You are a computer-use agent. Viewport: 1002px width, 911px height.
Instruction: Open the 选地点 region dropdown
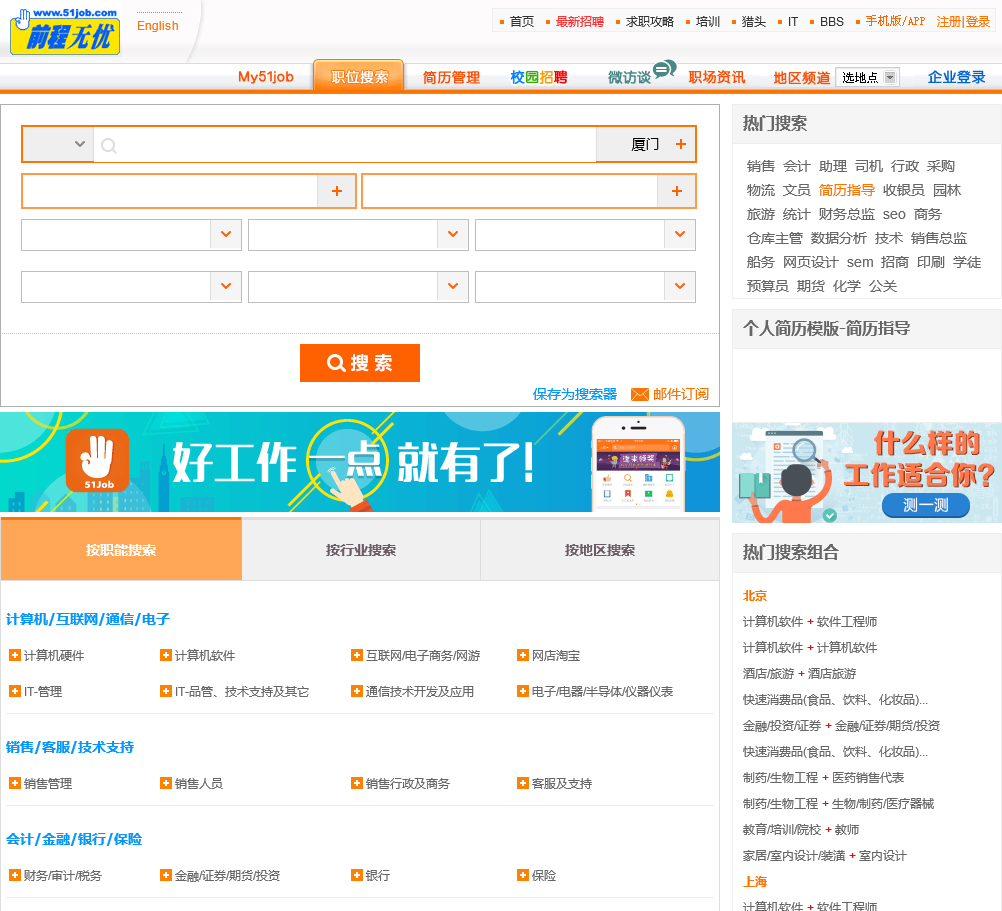pos(868,77)
